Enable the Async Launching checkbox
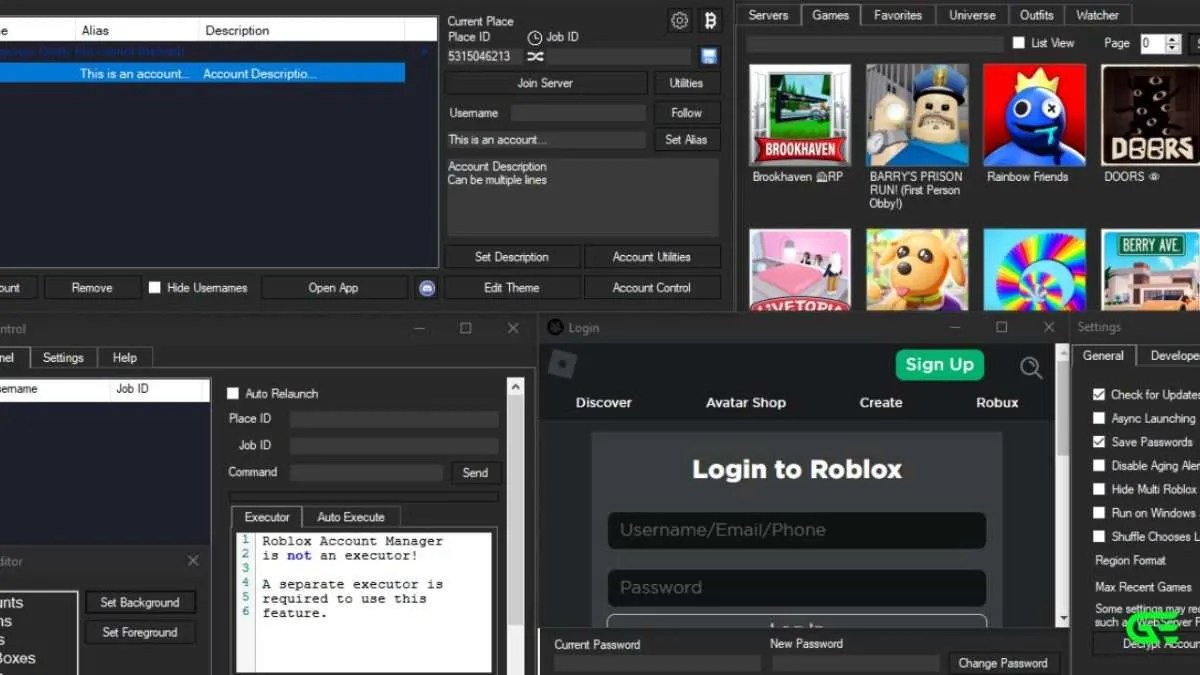This screenshot has width=1200, height=675. pyautogui.click(x=1099, y=418)
